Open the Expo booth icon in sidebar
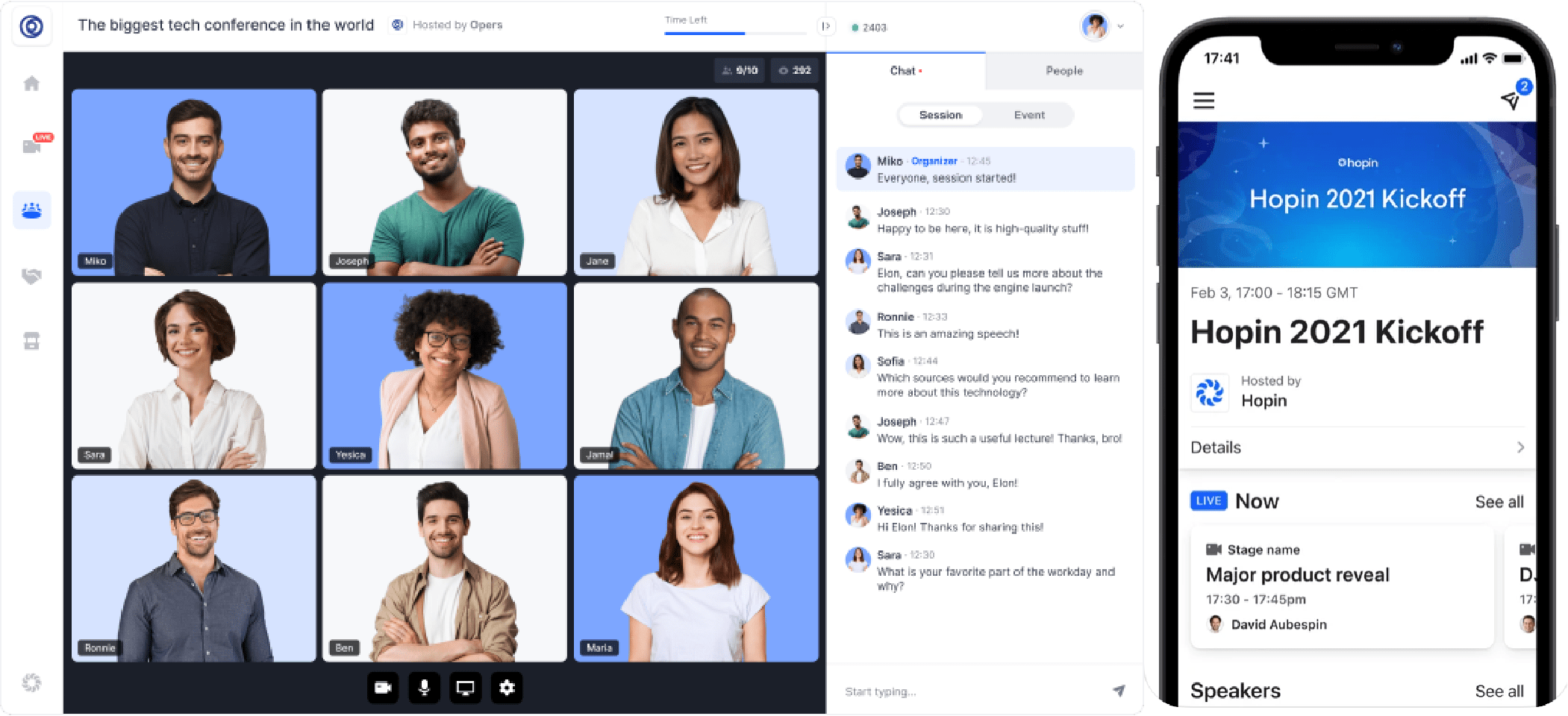Viewport: 1568px width, 716px height. 31,341
